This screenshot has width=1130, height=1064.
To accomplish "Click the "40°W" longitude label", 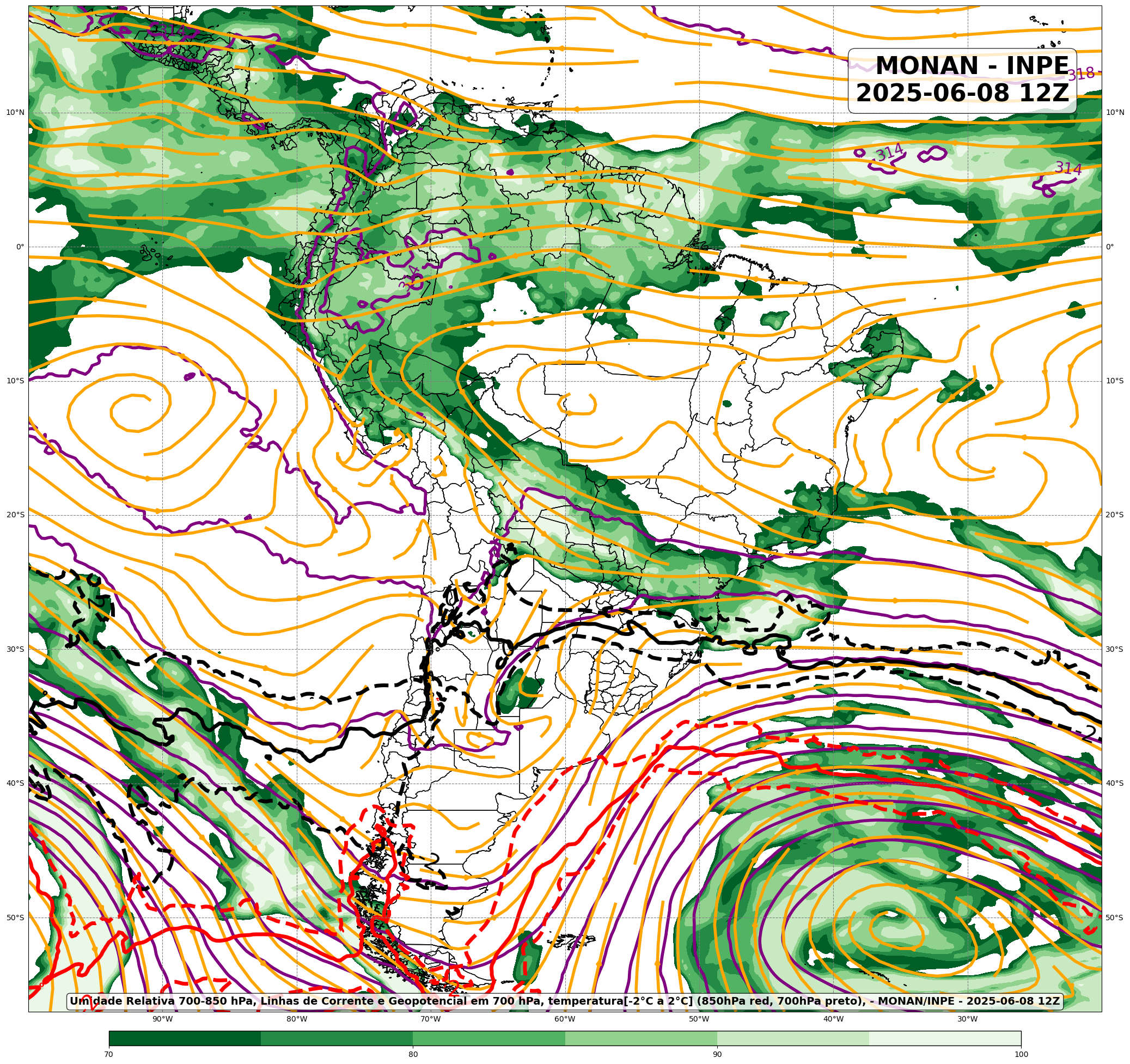I will coord(833,1019).
